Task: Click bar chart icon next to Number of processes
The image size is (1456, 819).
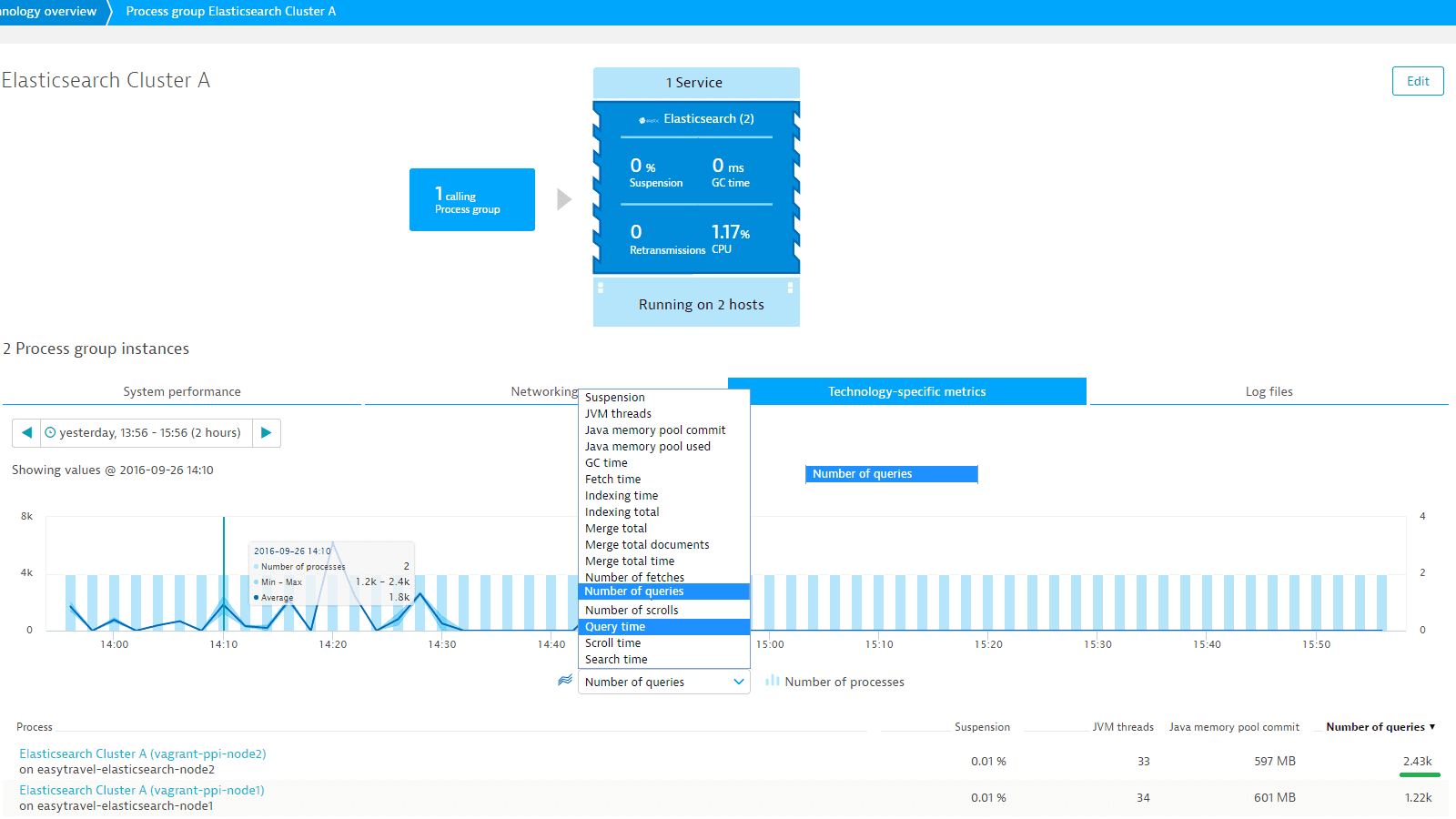Action: pyautogui.click(x=773, y=681)
